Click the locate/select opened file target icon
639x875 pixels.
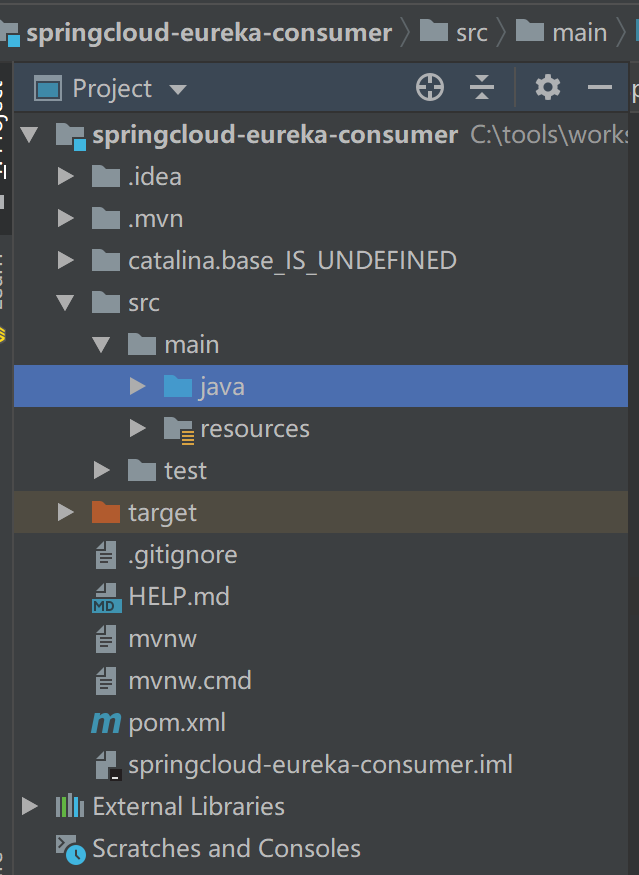click(x=430, y=88)
